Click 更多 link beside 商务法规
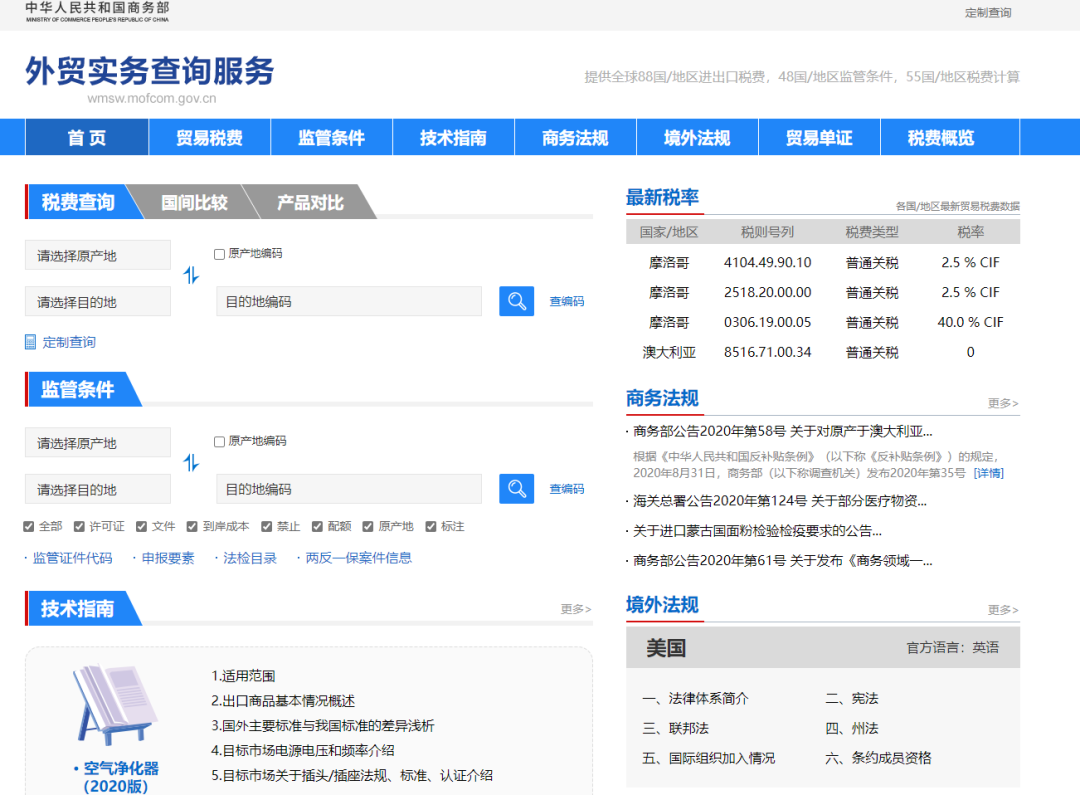 point(1002,403)
